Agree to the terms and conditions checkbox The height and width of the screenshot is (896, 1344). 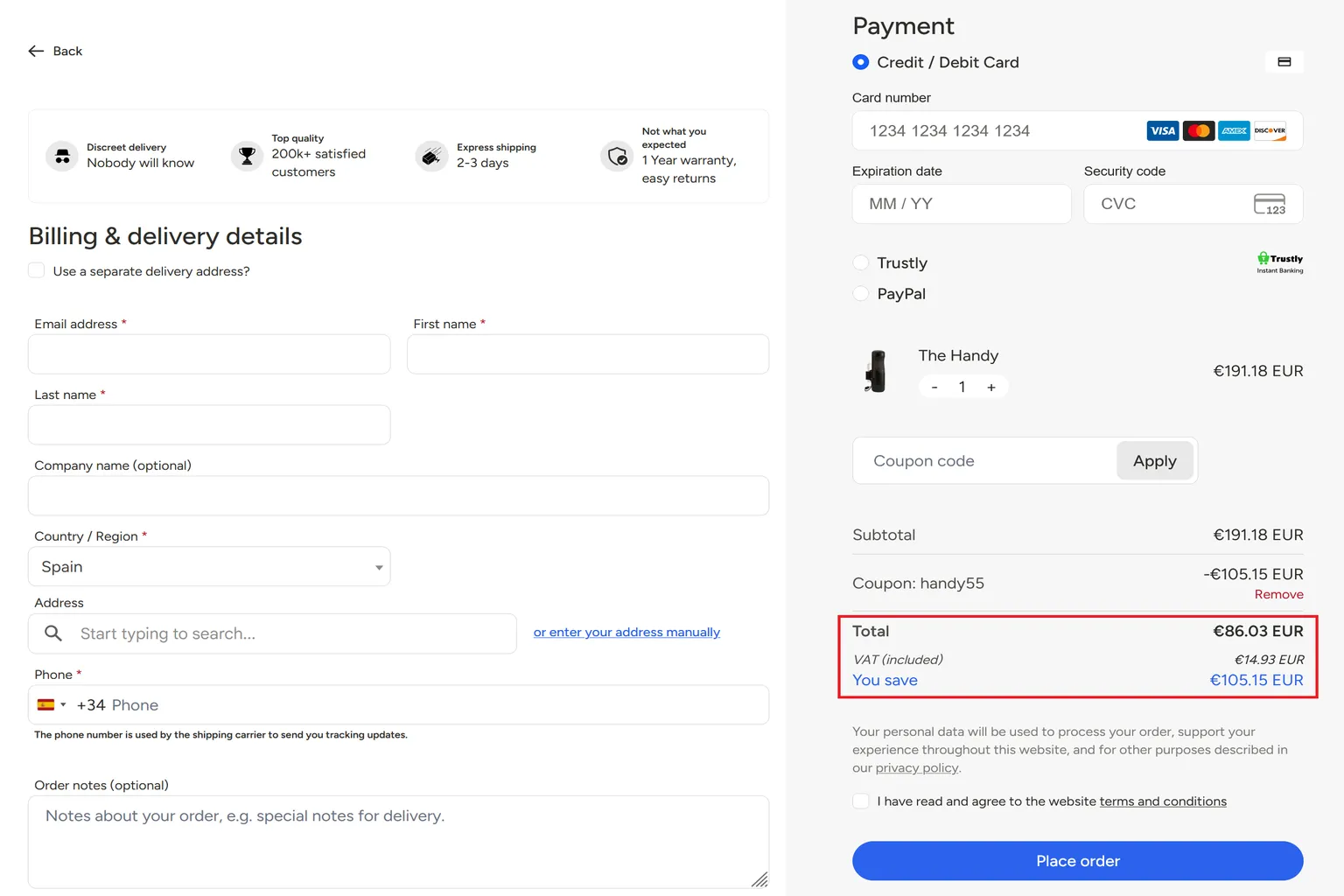click(861, 801)
